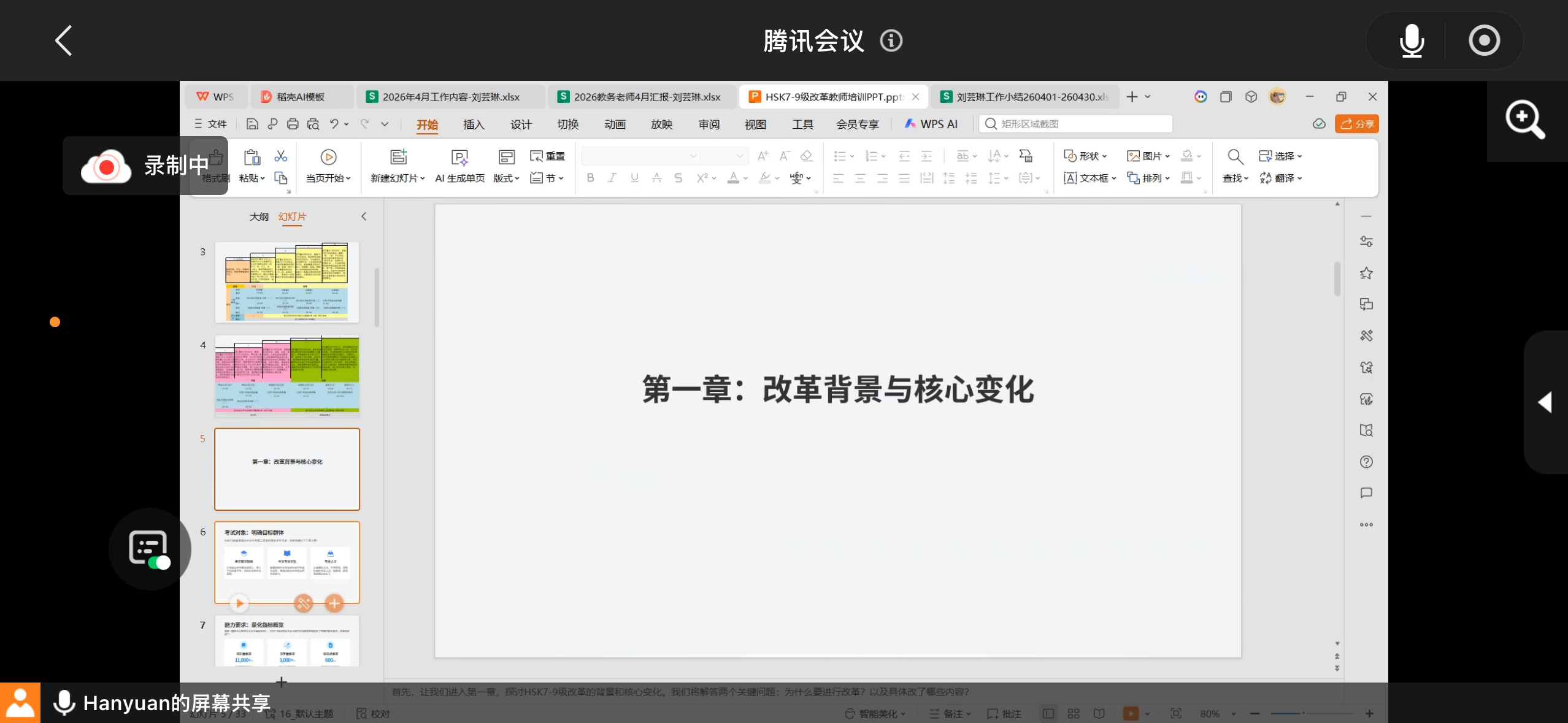1568x723 pixels.
Task: Click the 查找 magnifier icon
Action: tap(1235, 158)
